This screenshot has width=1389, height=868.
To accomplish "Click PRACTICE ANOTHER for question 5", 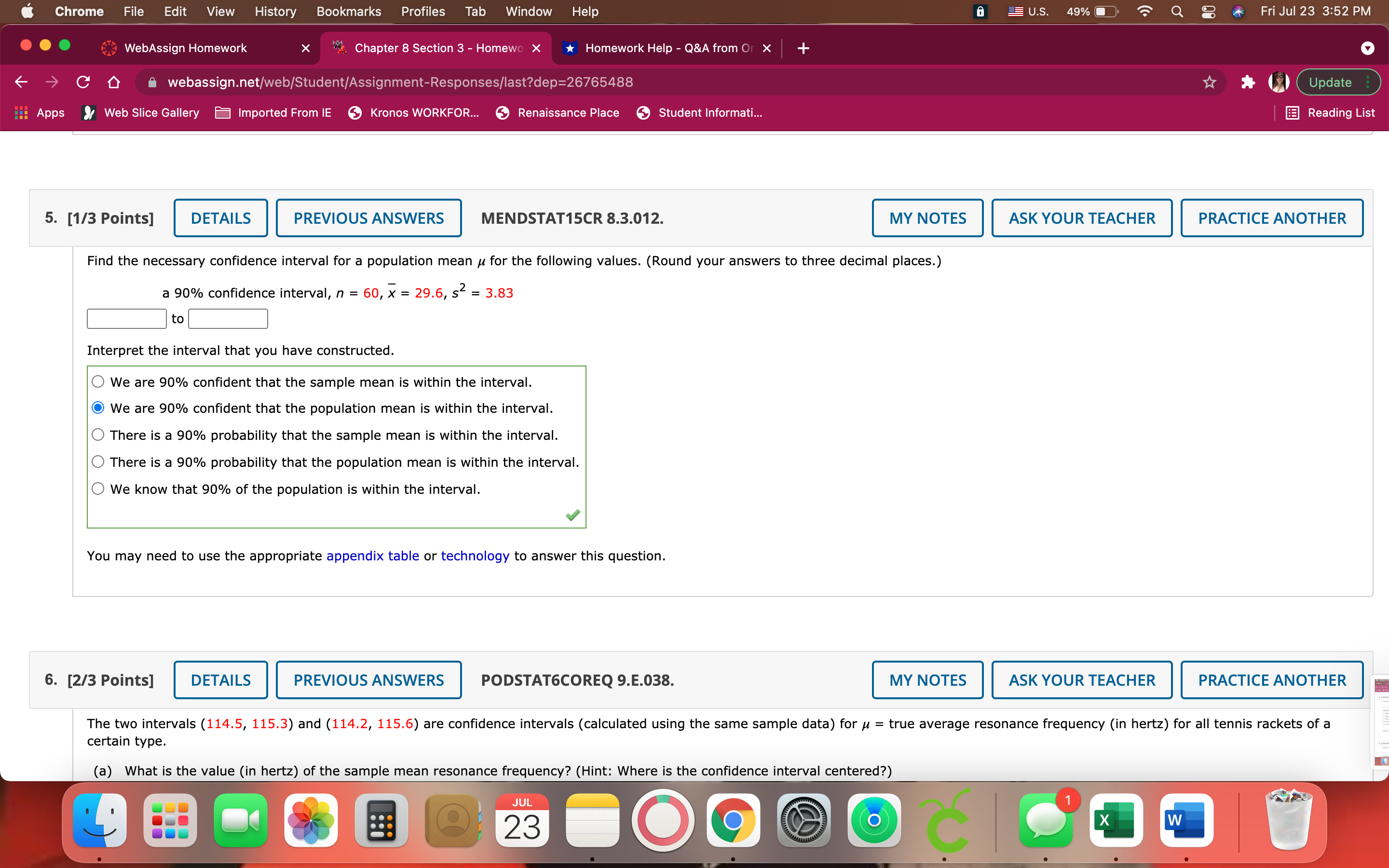I will click(x=1271, y=217).
